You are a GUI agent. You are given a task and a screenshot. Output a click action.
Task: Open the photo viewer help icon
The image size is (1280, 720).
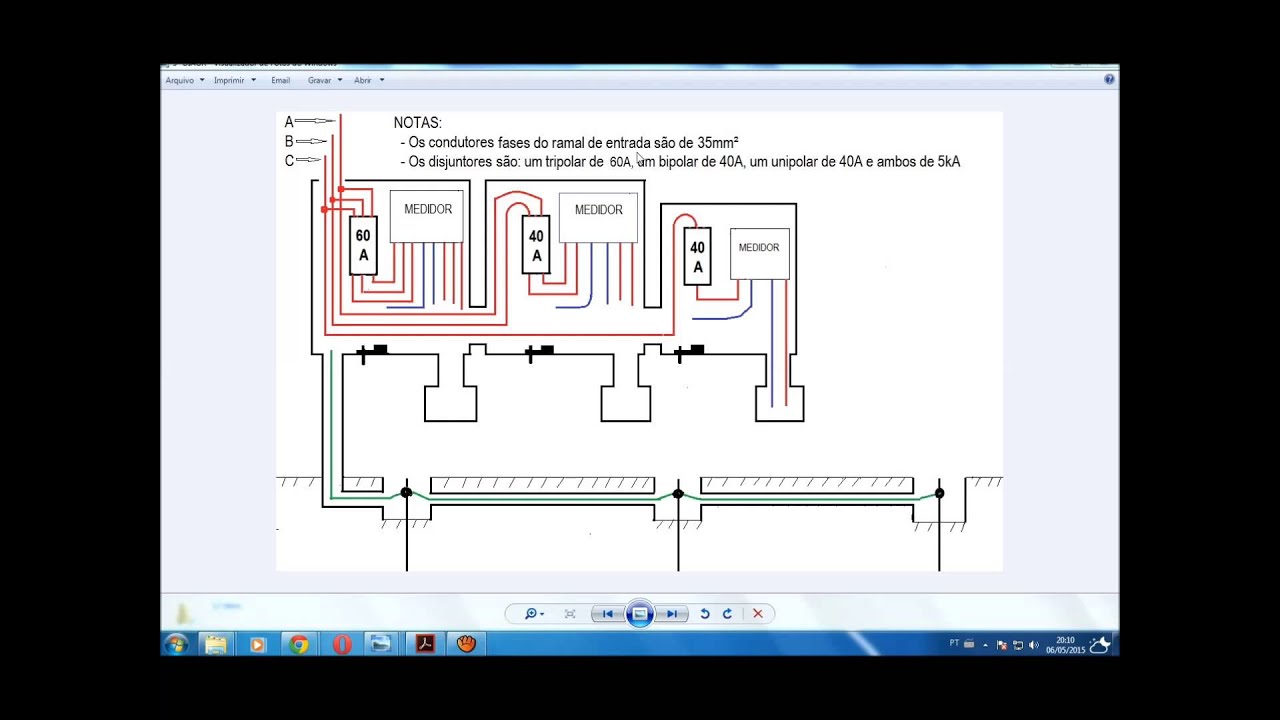[x=1109, y=79]
